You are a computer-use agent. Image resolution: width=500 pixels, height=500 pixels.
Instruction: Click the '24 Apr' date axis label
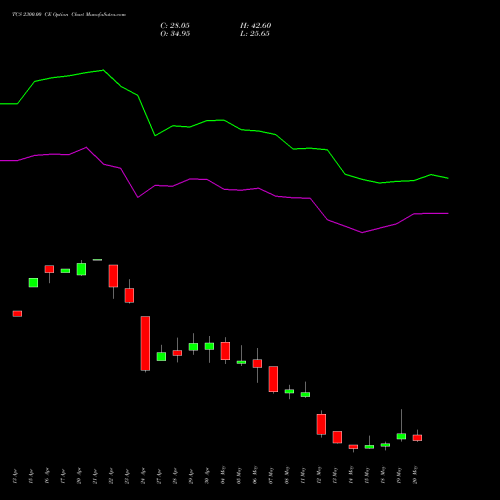pyautogui.click(x=143, y=476)
